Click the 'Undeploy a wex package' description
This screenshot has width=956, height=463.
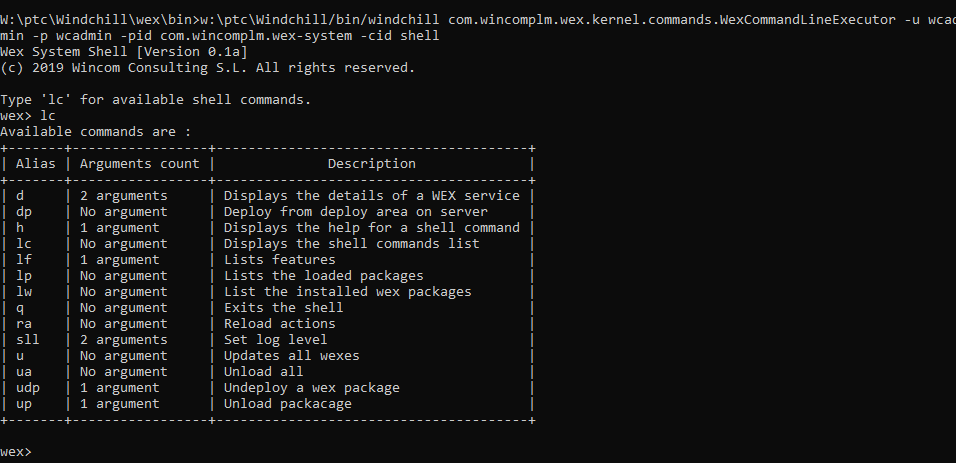[x=311, y=388]
